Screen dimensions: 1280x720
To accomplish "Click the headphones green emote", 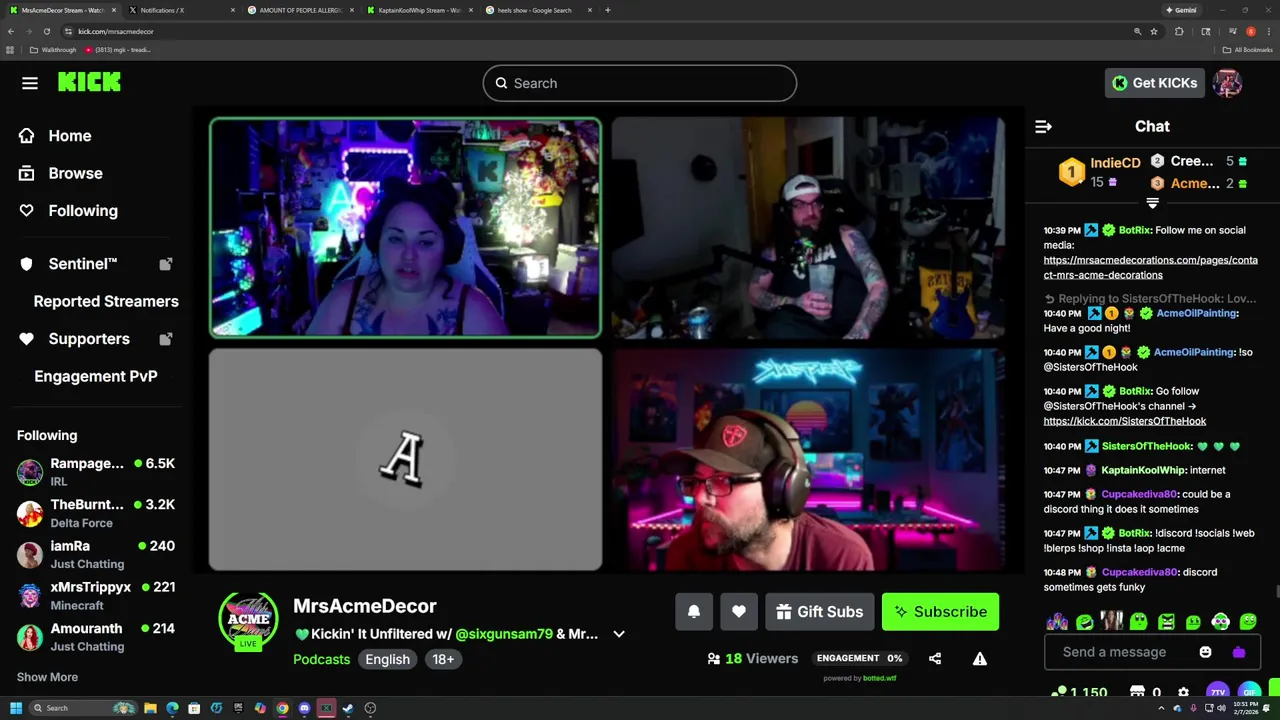I will tap(1220, 622).
